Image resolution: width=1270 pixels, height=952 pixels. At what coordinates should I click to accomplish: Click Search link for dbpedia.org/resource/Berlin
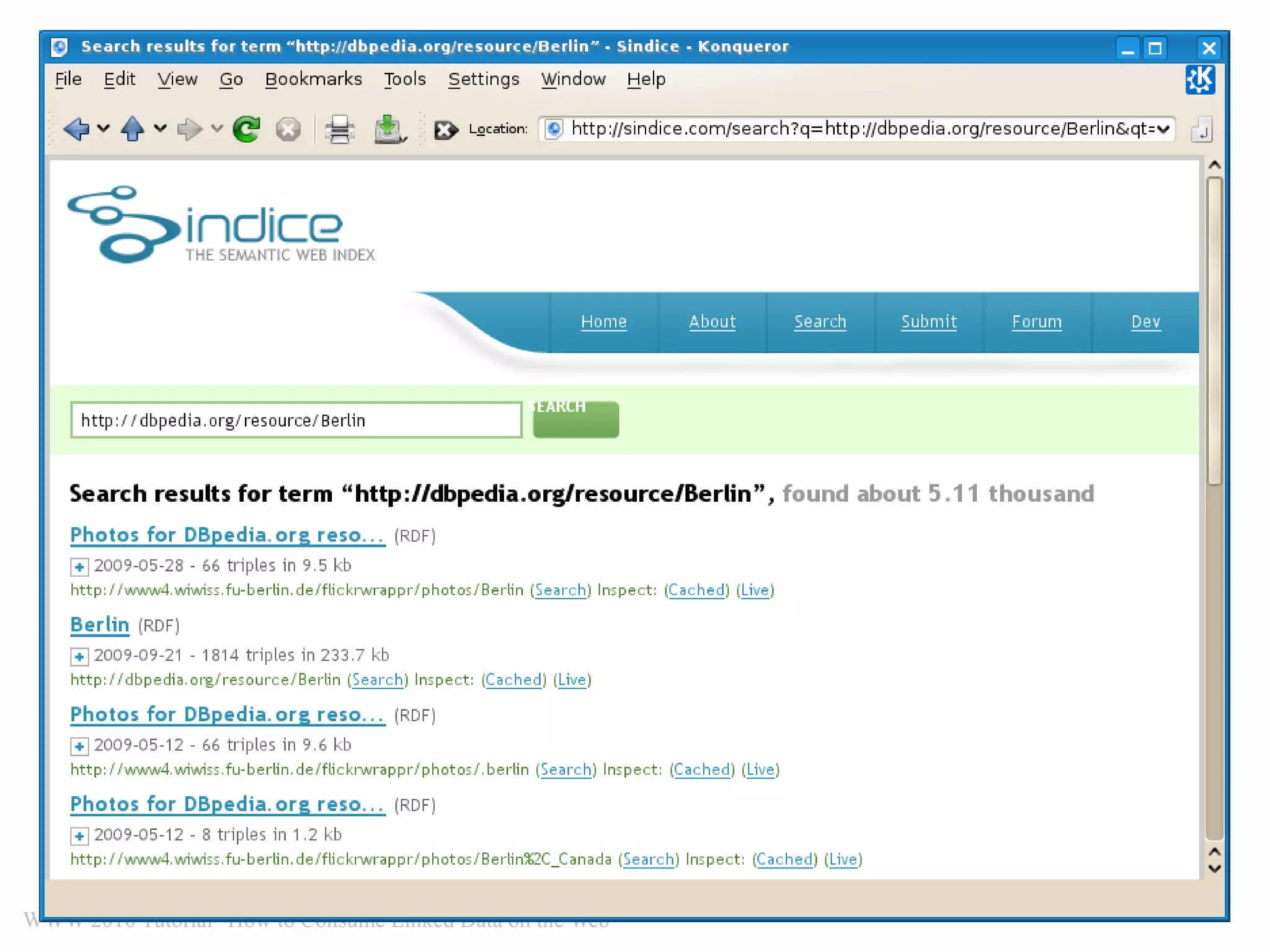(378, 680)
